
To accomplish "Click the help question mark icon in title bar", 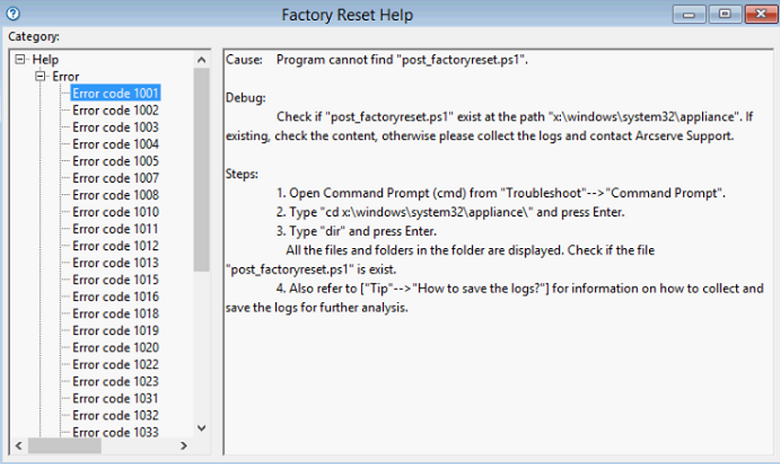I will coord(13,13).
